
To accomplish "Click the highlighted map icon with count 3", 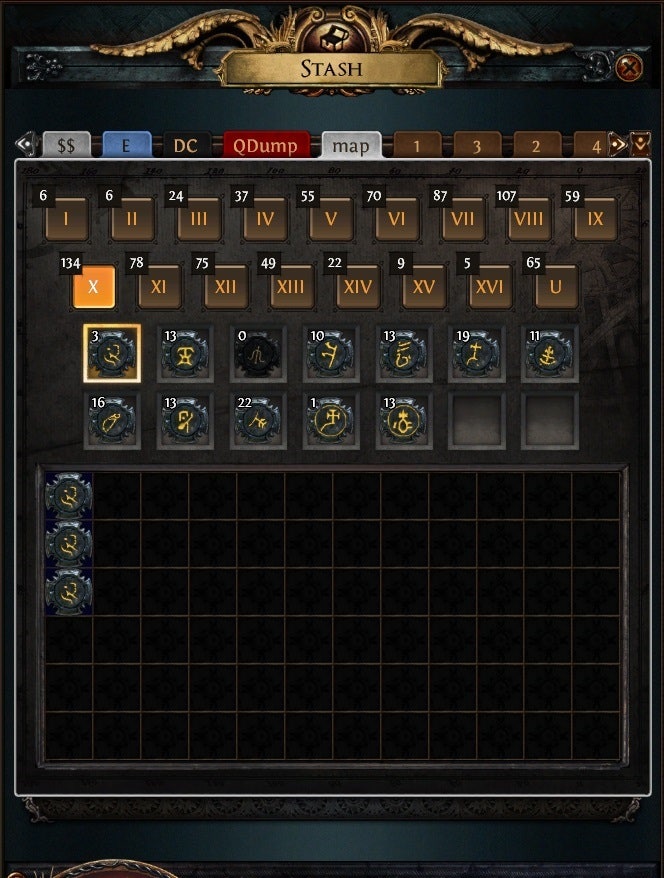I will 112,354.
